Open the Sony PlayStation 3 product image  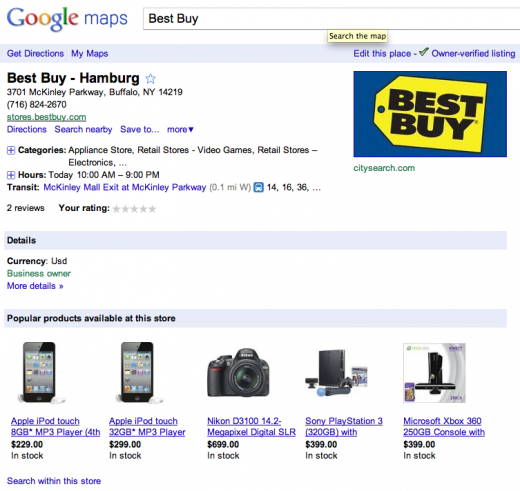coord(337,373)
